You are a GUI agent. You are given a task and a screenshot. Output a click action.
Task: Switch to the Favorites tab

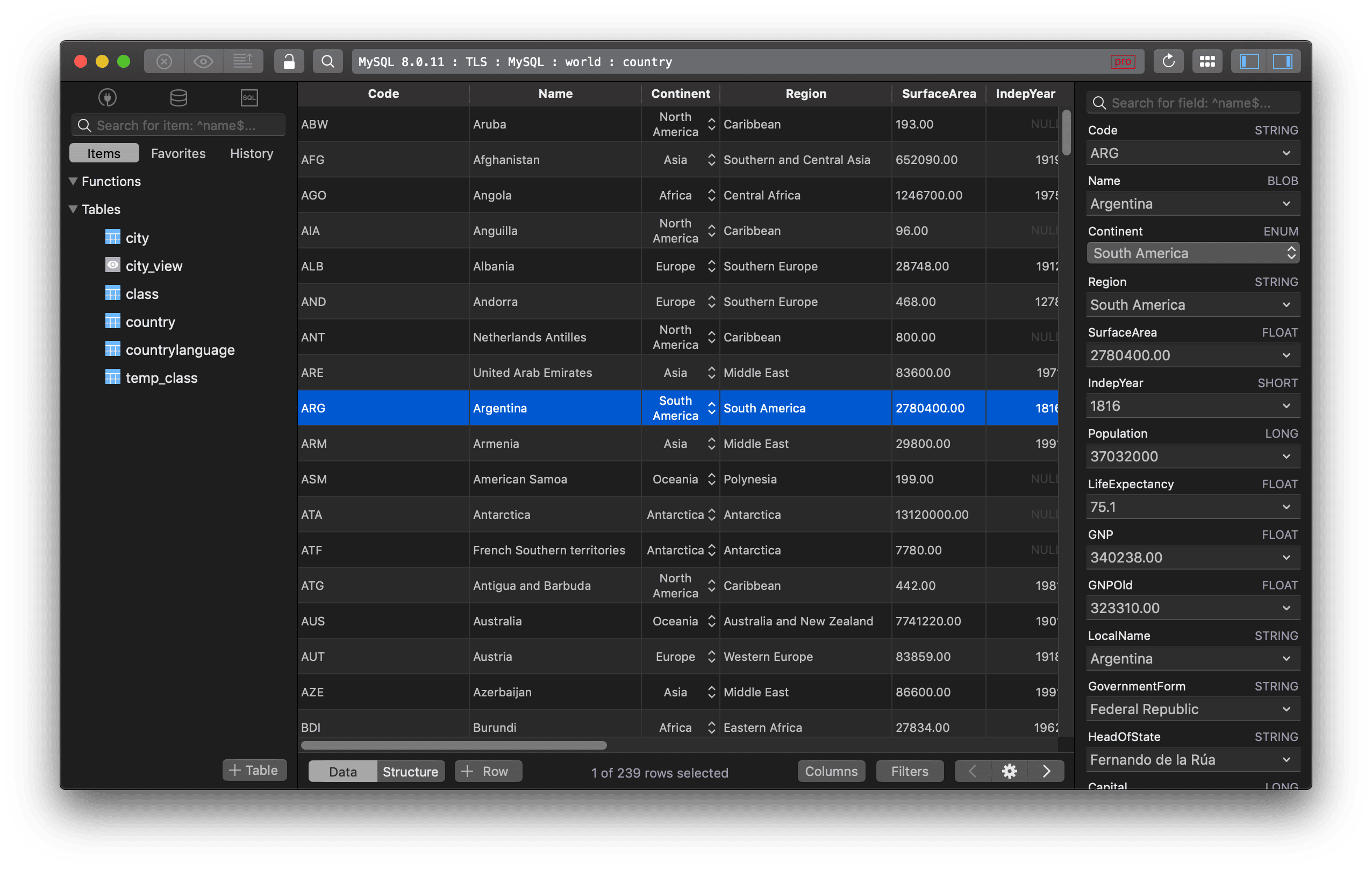click(178, 153)
